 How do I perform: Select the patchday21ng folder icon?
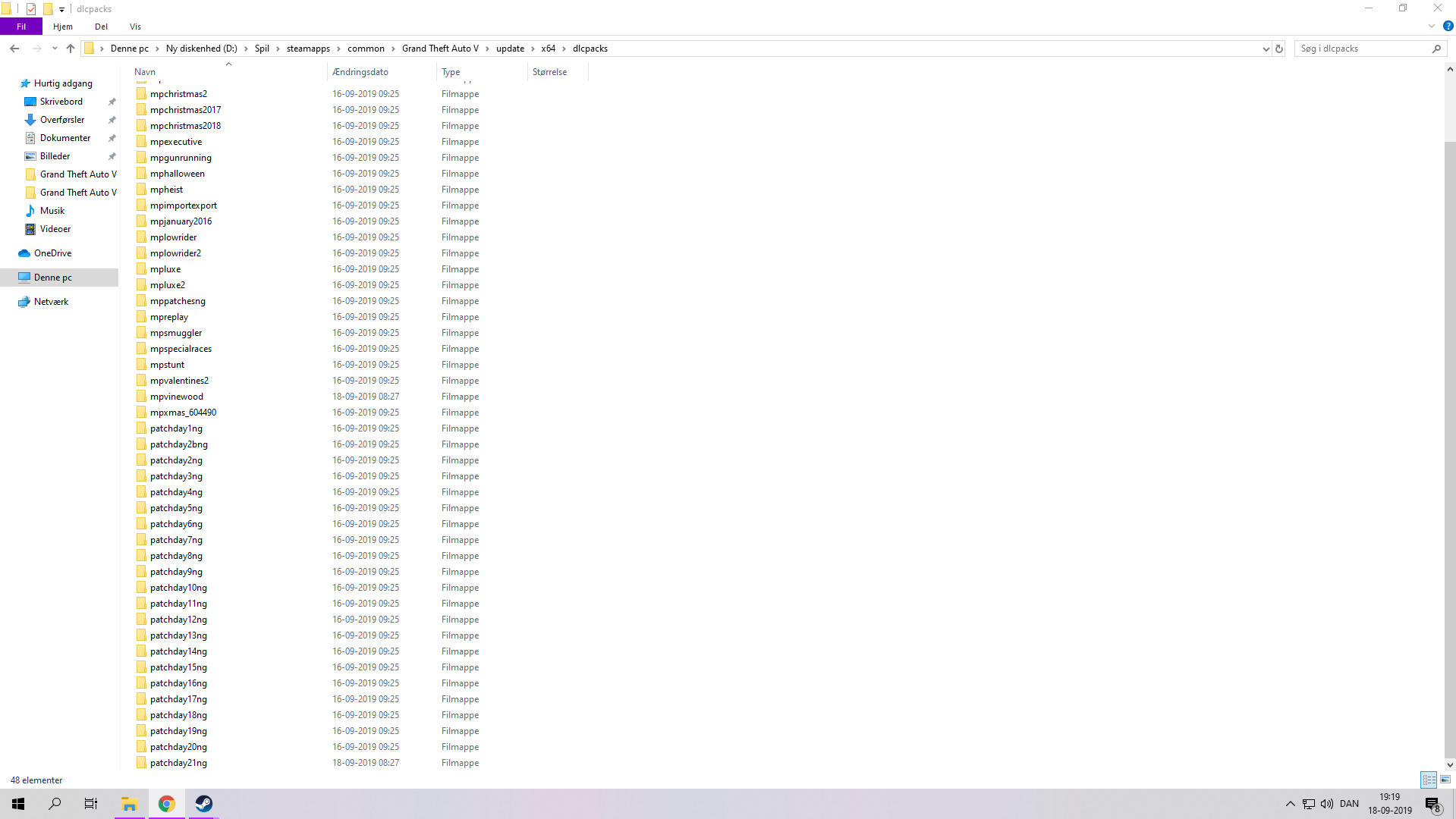[141, 763]
